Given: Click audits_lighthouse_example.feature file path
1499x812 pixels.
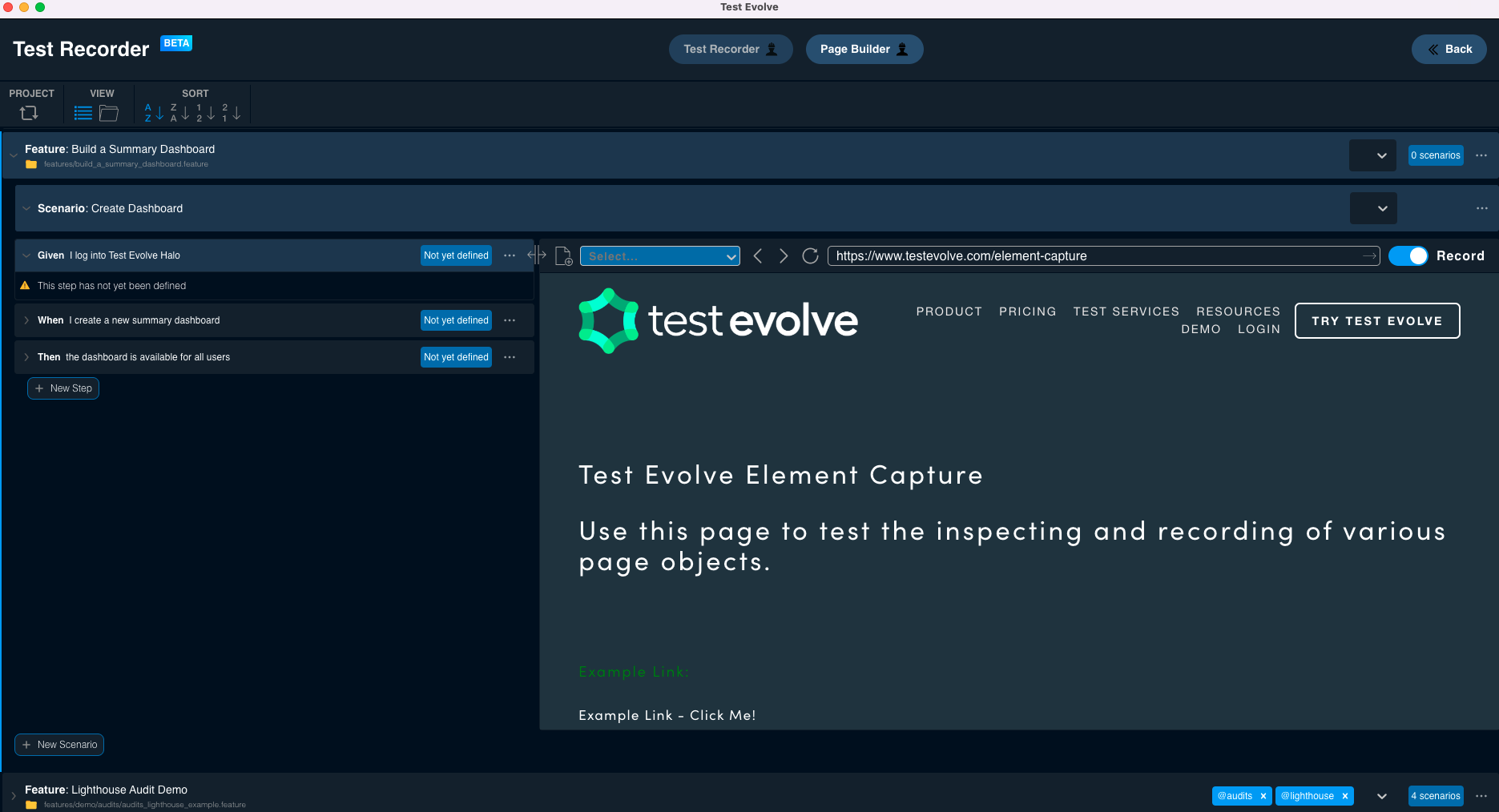Looking at the screenshot, I should (145, 805).
